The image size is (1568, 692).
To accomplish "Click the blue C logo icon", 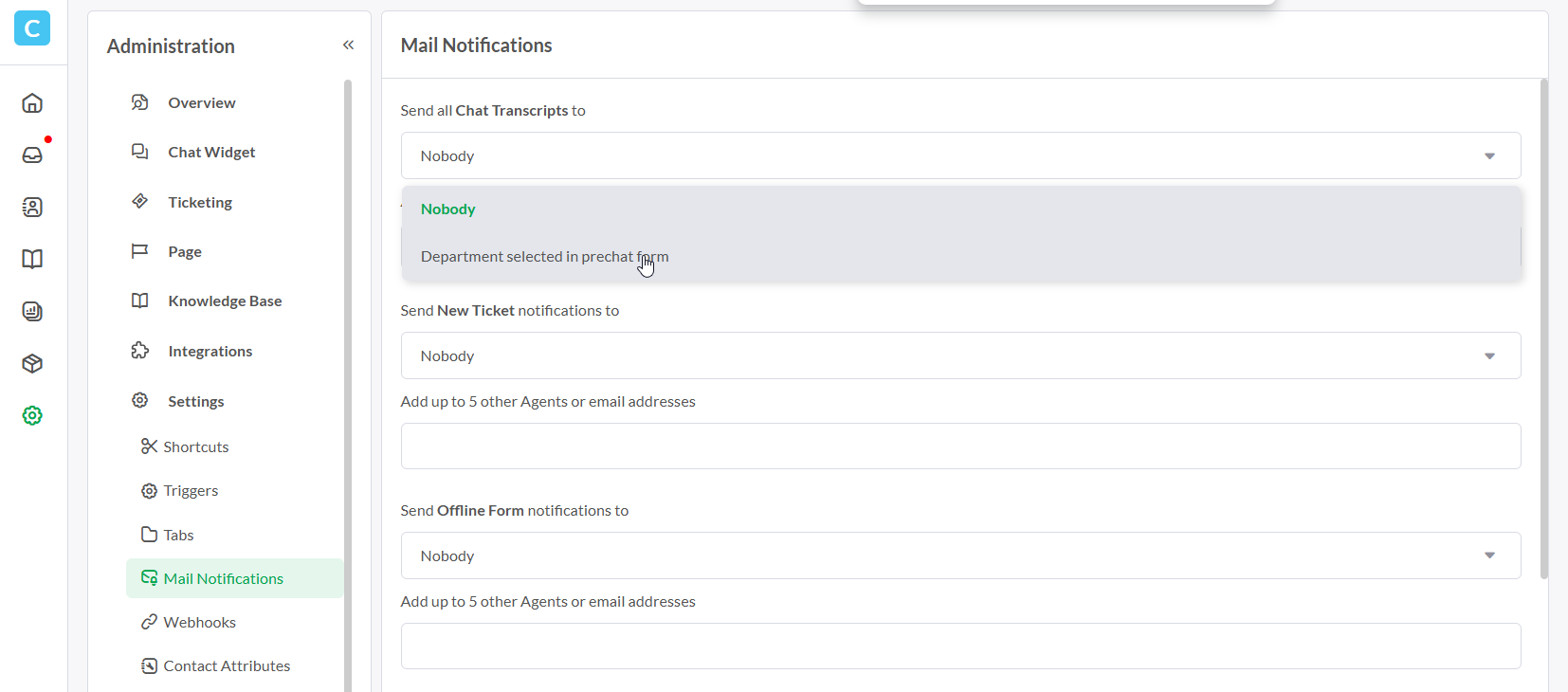I will [32, 28].
